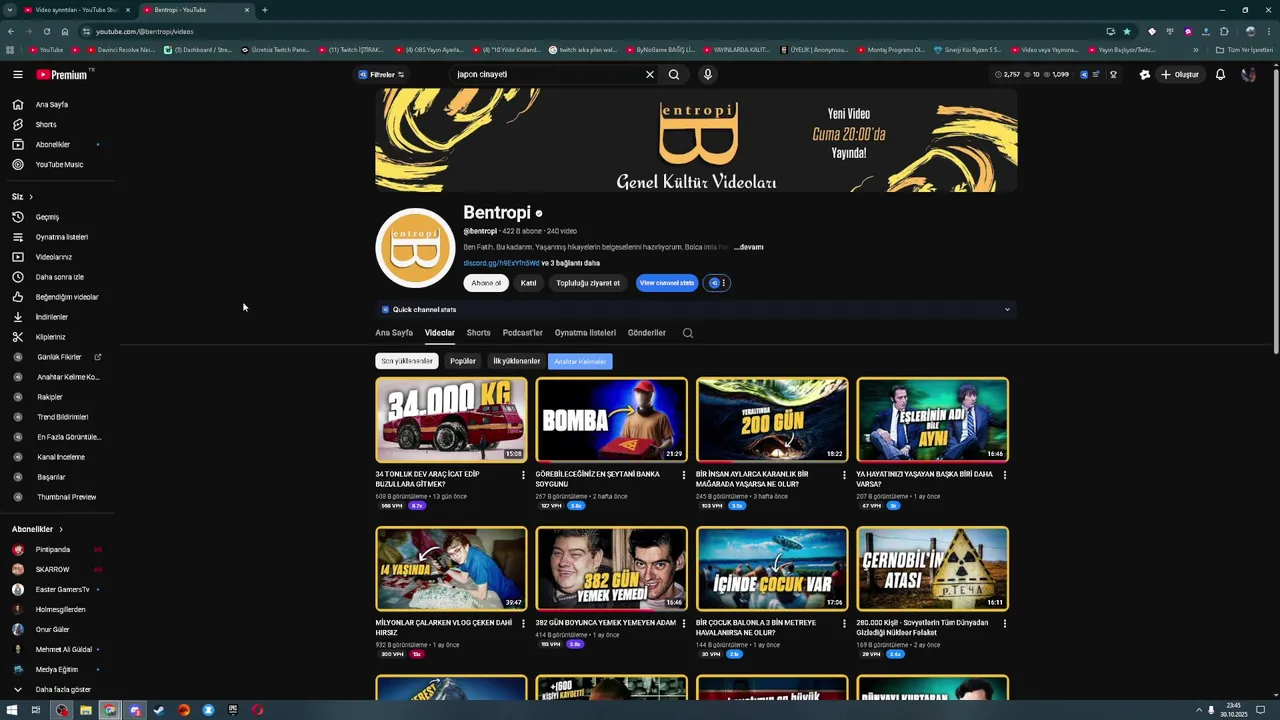Open the Windows Start button
1280x720 pixels.
[10, 710]
